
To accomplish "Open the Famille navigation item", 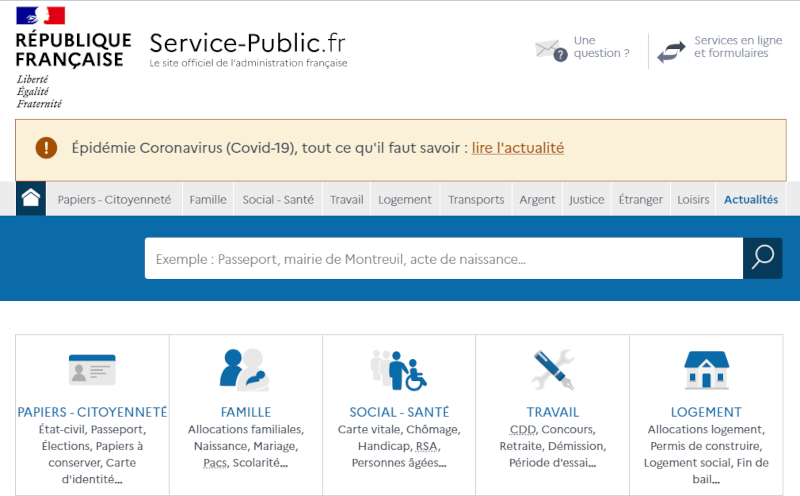I will coord(208,200).
